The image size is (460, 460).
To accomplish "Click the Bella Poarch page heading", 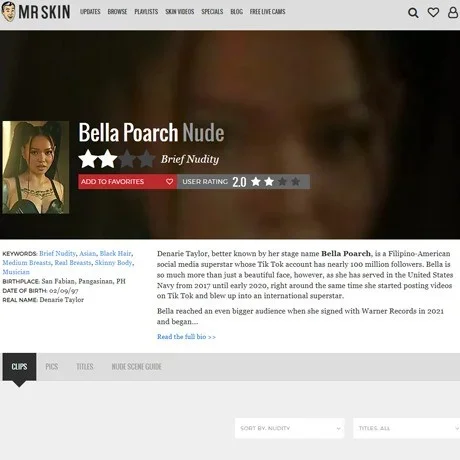I will click(151, 133).
